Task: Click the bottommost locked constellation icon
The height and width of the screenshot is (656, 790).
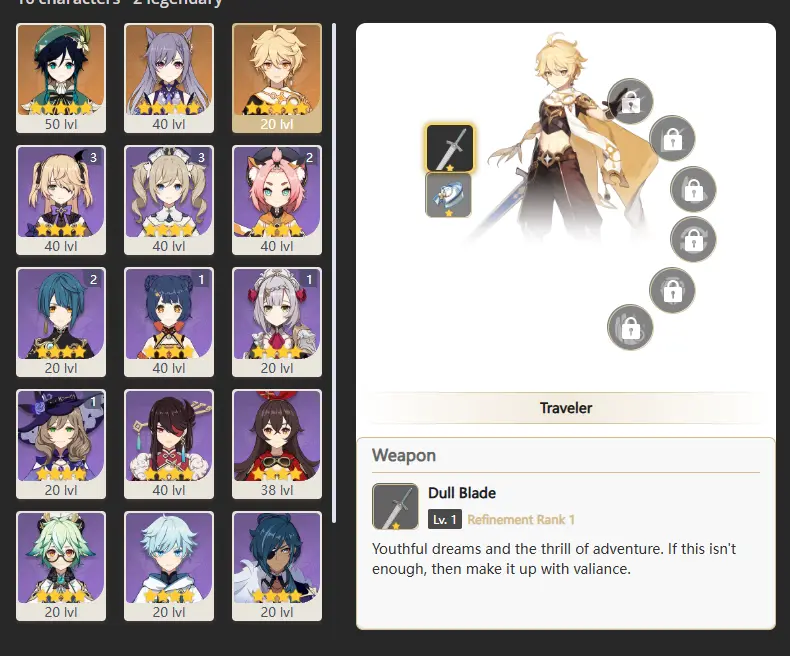Action: click(630, 327)
